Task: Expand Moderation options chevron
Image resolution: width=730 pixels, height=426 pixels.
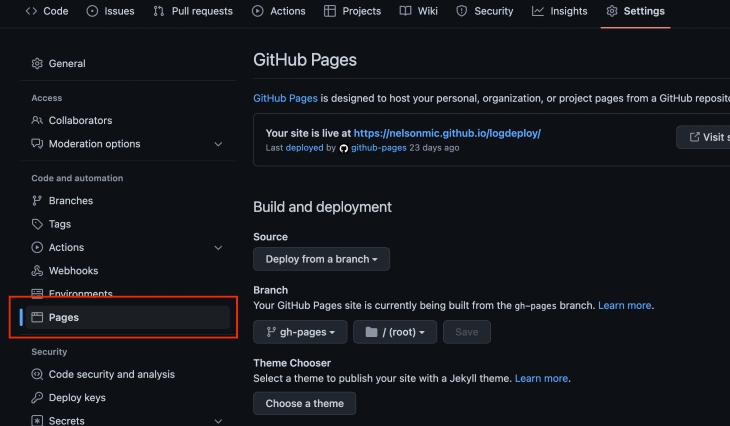Action: [x=218, y=144]
